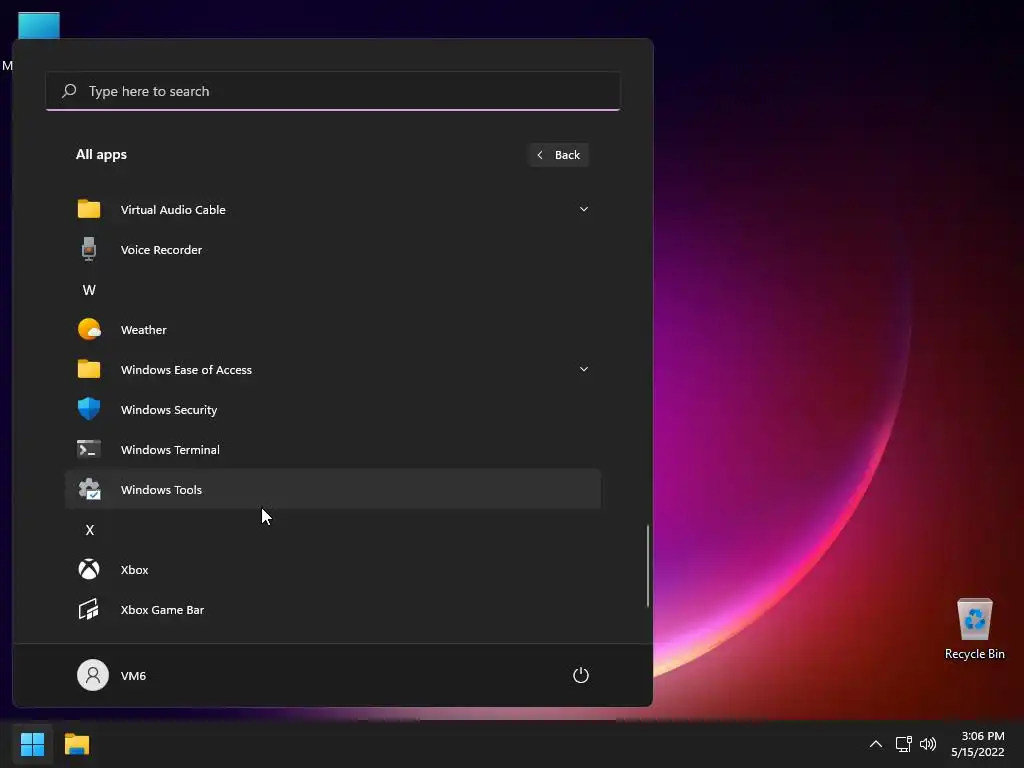Click the Recycle Bin label on desktop

pyautogui.click(x=974, y=654)
